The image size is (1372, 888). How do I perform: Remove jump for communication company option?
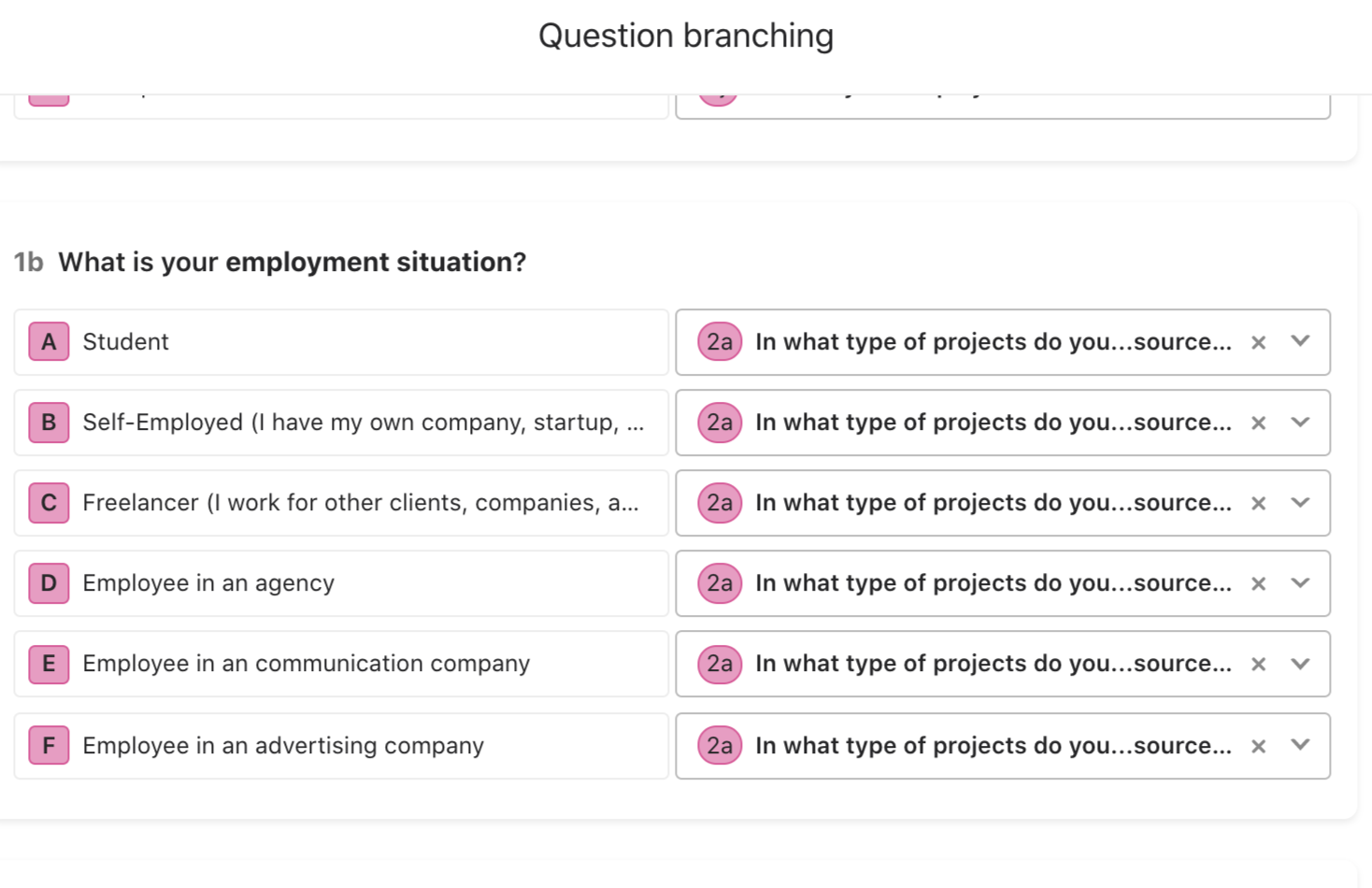tap(1258, 665)
